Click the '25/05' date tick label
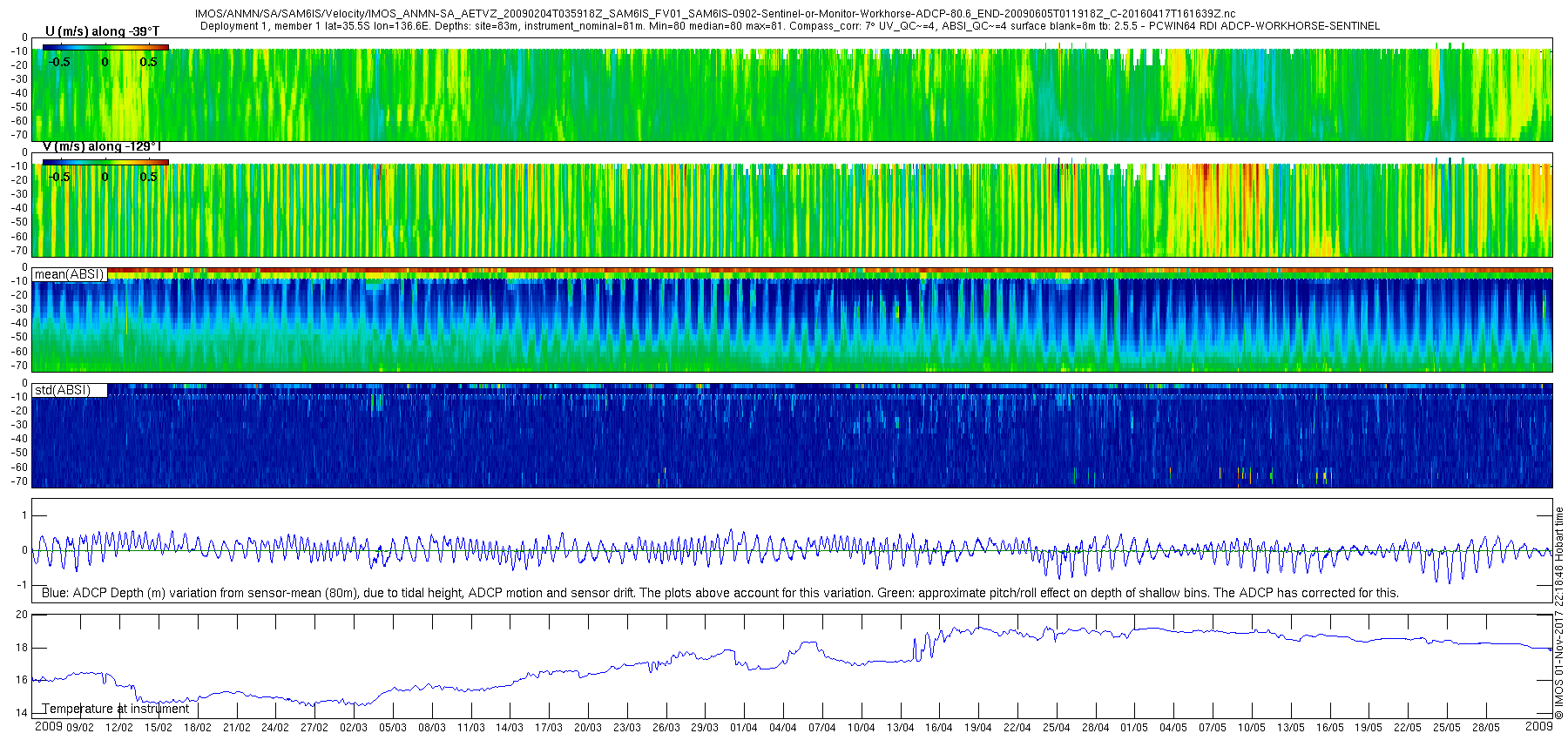The height and width of the screenshot is (740, 1568). point(1447,728)
